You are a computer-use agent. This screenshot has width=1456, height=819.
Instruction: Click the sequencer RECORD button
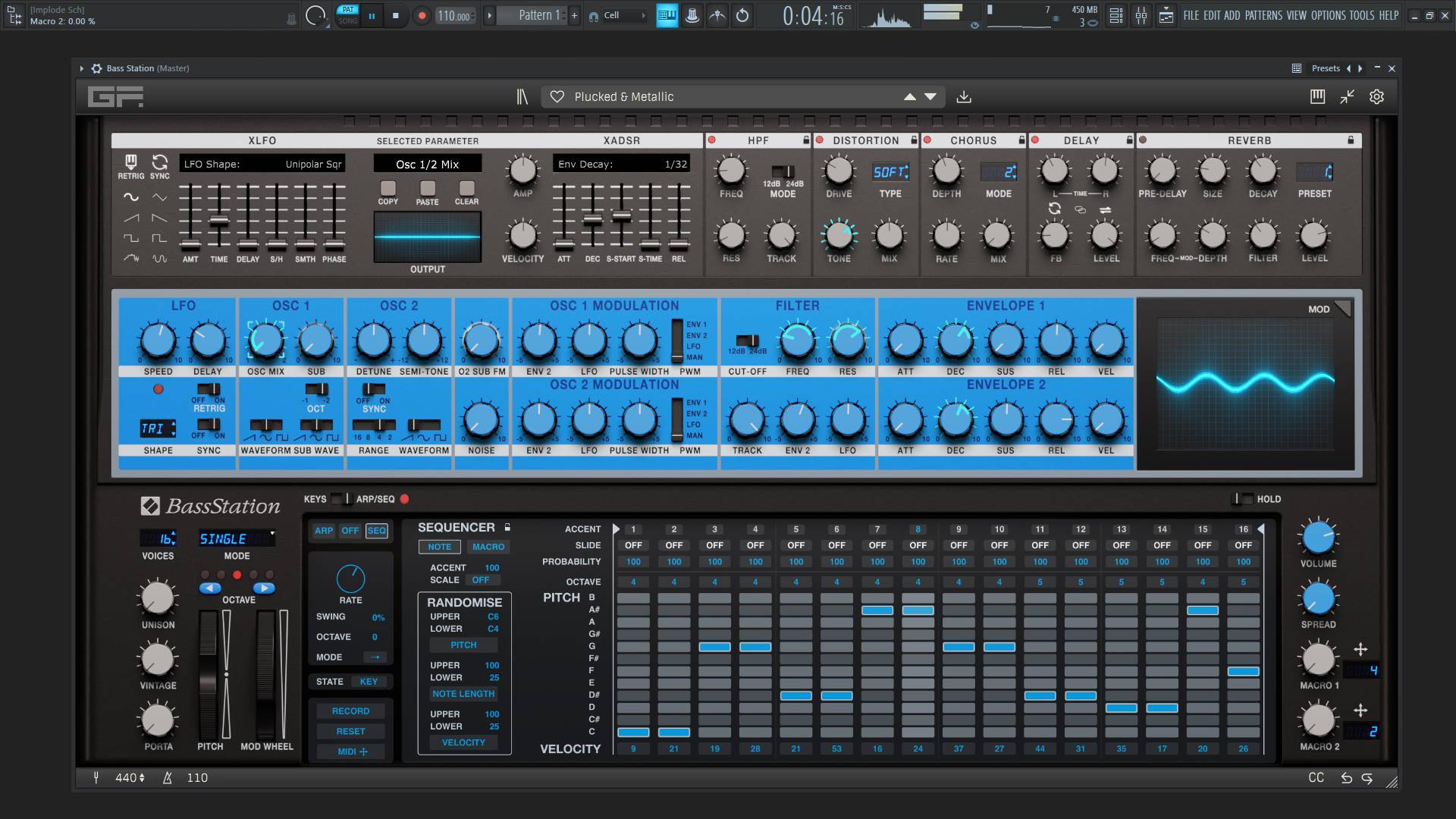350,711
